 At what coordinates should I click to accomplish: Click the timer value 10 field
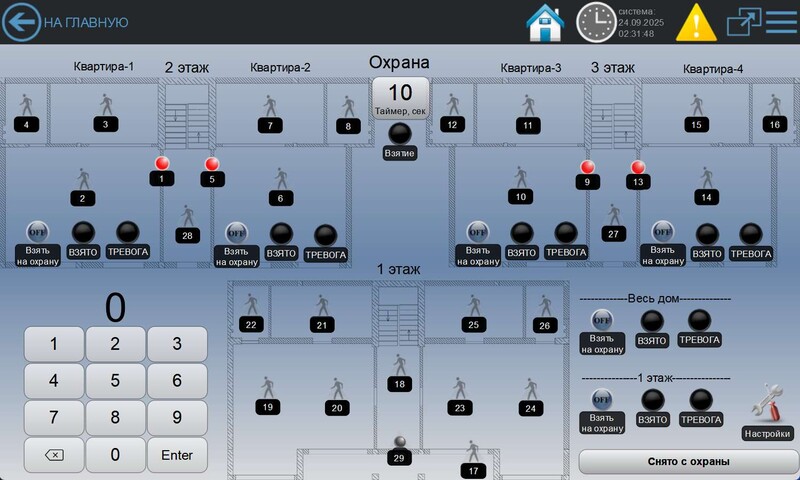pyautogui.click(x=400, y=97)
